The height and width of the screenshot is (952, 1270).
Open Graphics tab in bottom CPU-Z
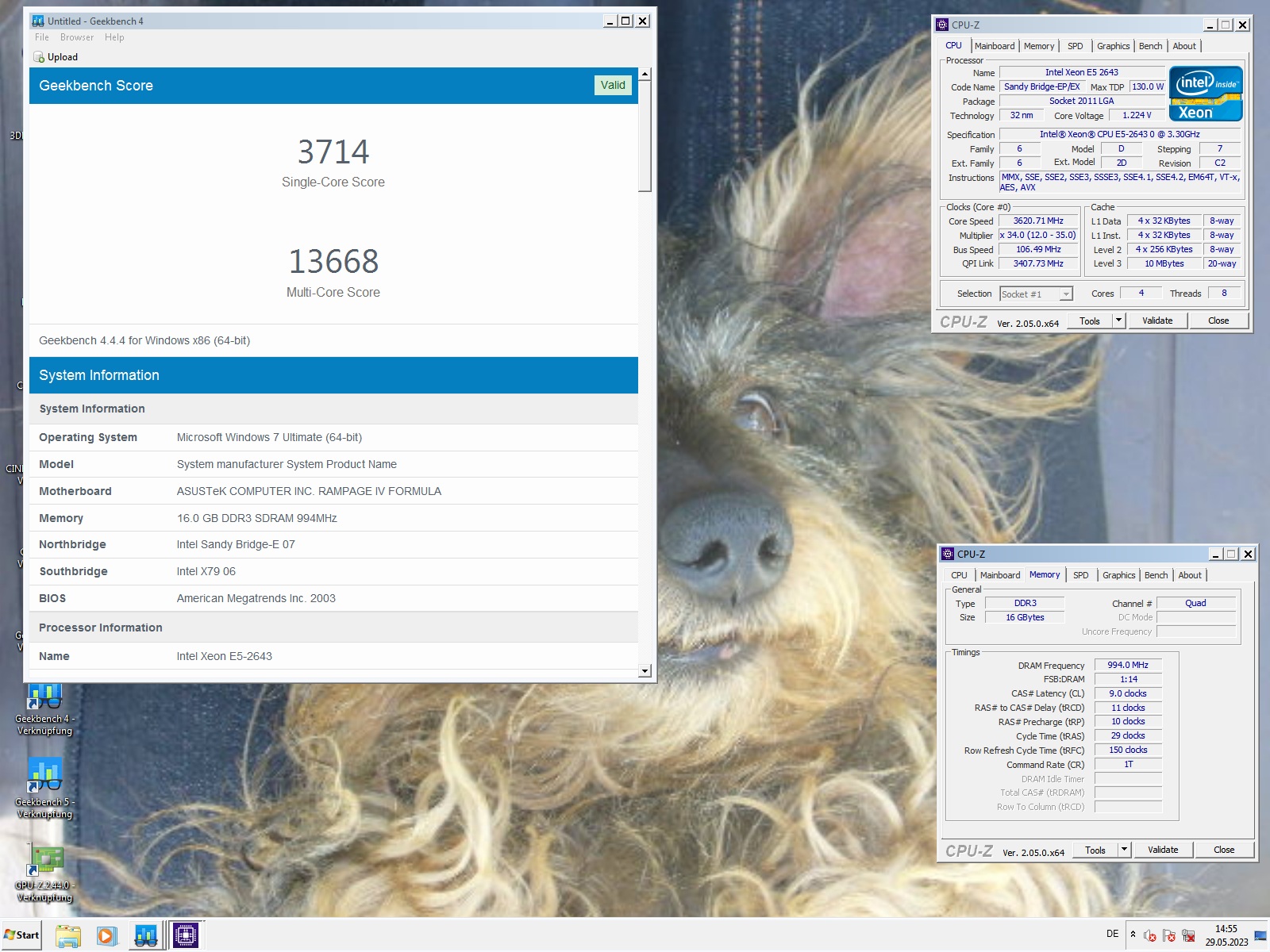(1119, 575)
